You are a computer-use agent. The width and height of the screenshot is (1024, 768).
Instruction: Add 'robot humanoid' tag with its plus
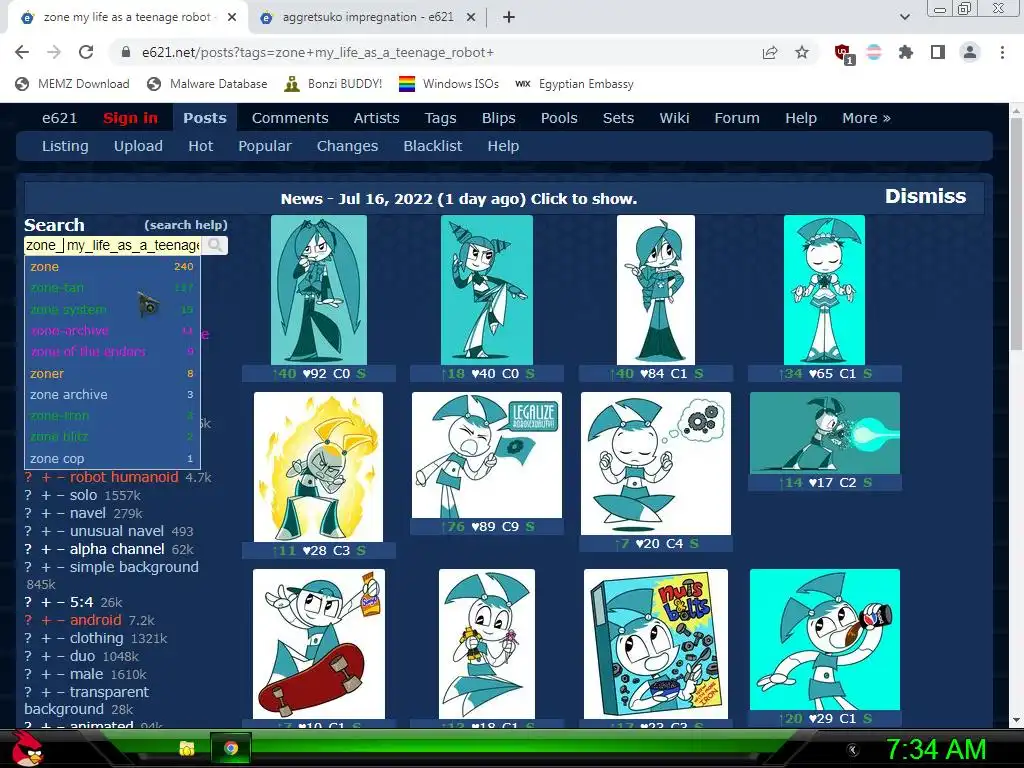[46, 477]
